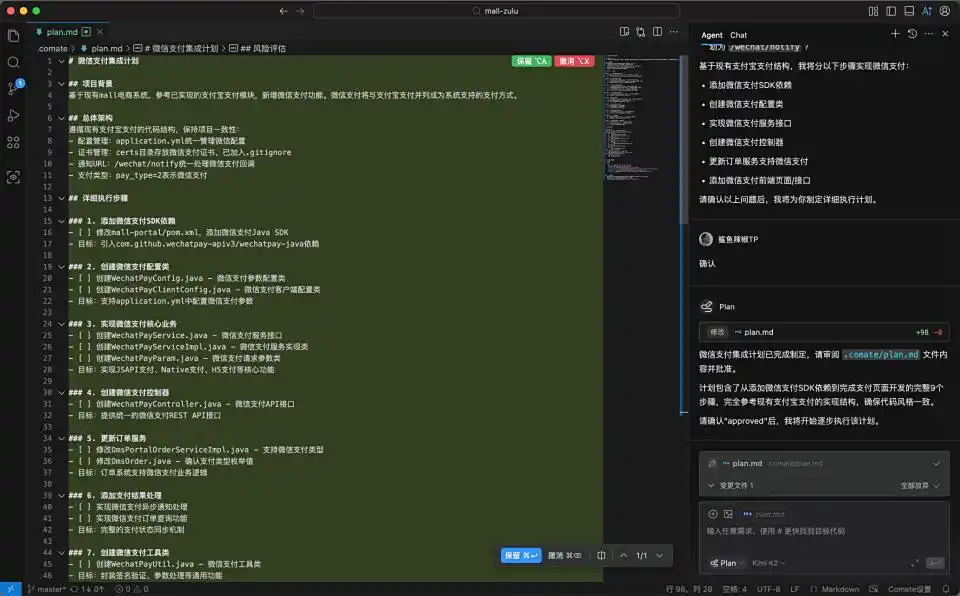Screen dimensions: 960x596
Task: Open the Kimi K2 model selector
Action: pyautogui.click(x=766, y=563)
